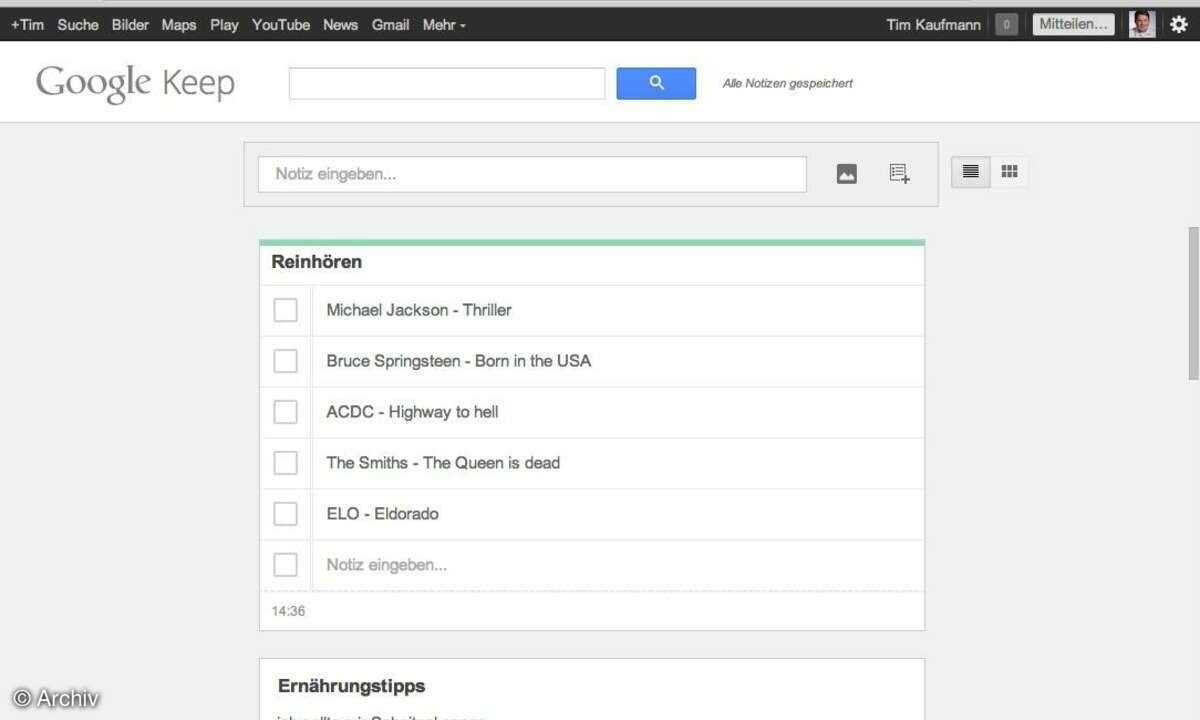This screenshot has width=1200, height=720.
Task: Mark ACDC - Highway to hell done
Action: click(286, 412)
